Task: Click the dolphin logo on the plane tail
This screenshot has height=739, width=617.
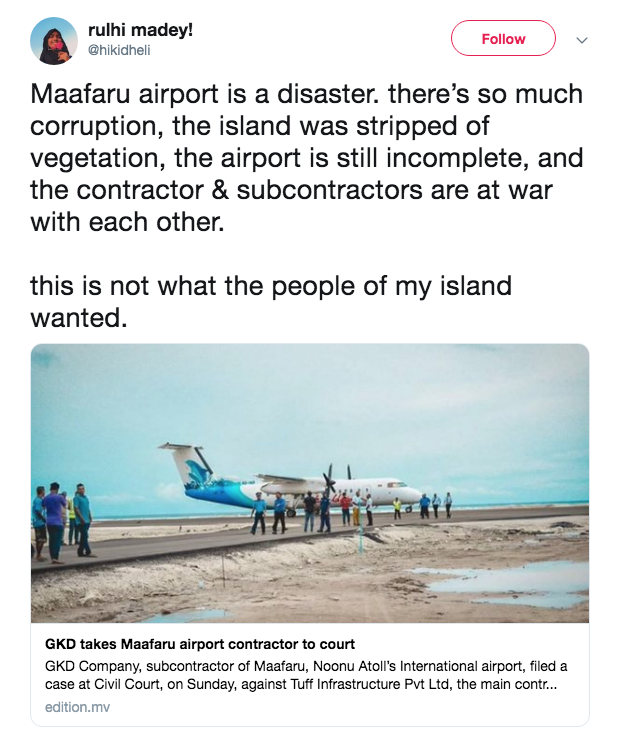Action: click(x=200, y=469)
